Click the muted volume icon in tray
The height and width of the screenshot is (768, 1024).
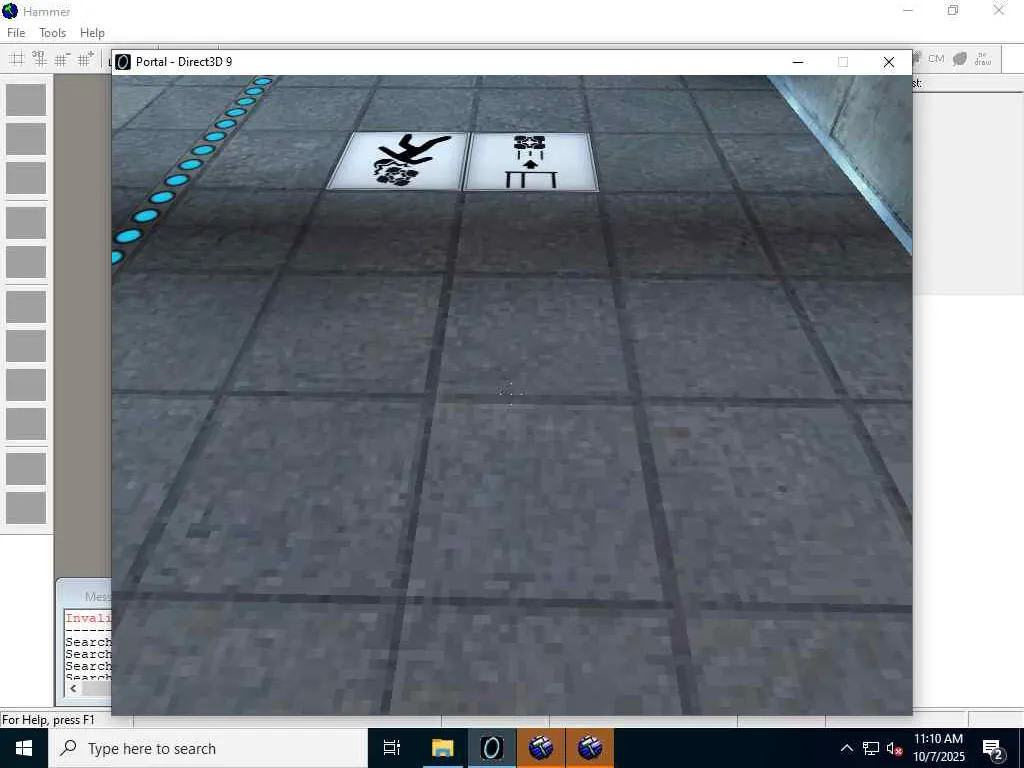click(894, 748)
